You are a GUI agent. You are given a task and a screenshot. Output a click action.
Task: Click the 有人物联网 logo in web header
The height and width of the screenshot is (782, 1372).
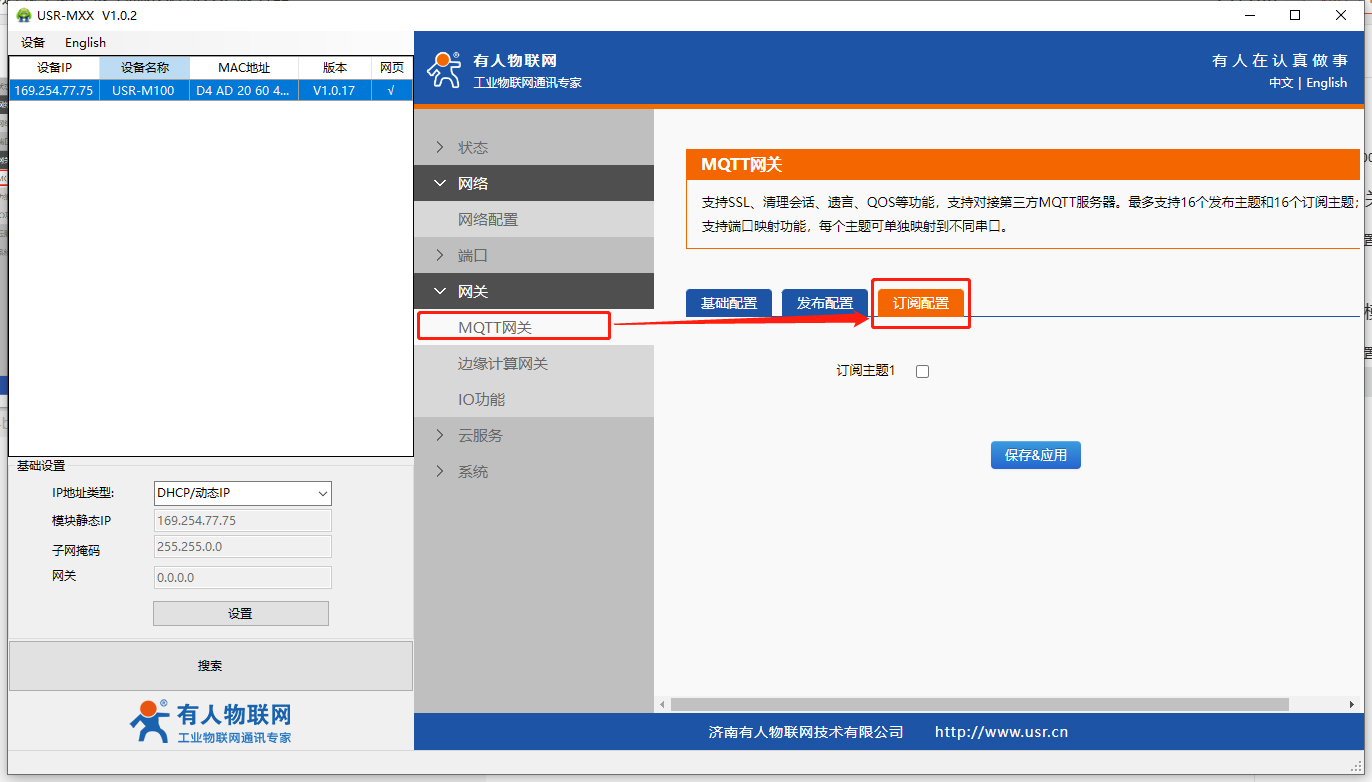click(x=444, y=69)
